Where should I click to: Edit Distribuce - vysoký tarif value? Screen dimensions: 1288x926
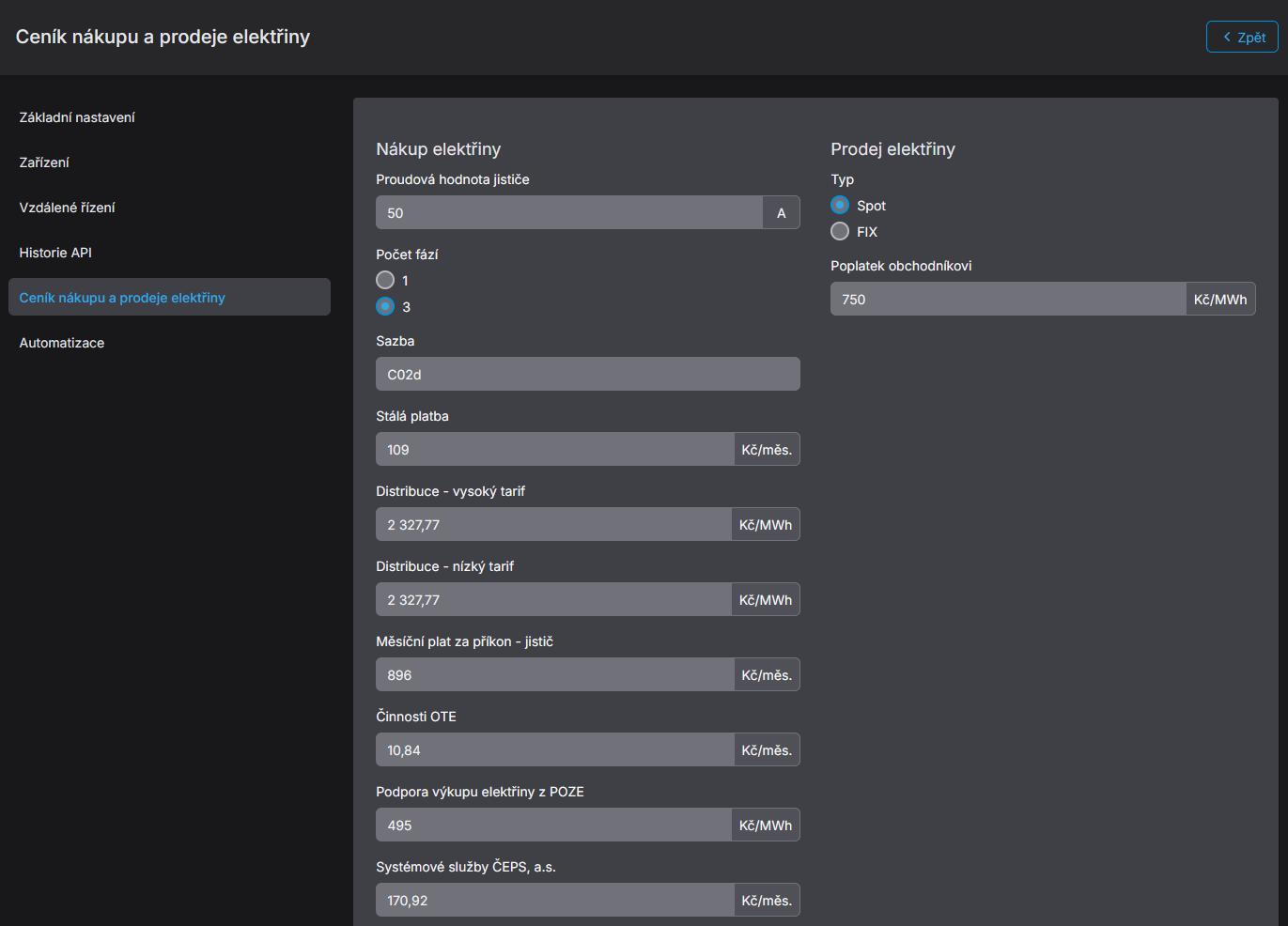552,525
